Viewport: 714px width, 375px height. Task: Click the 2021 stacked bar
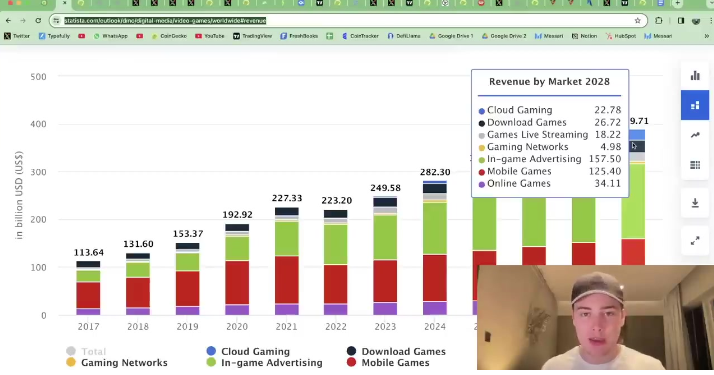(x=287, y=261)
